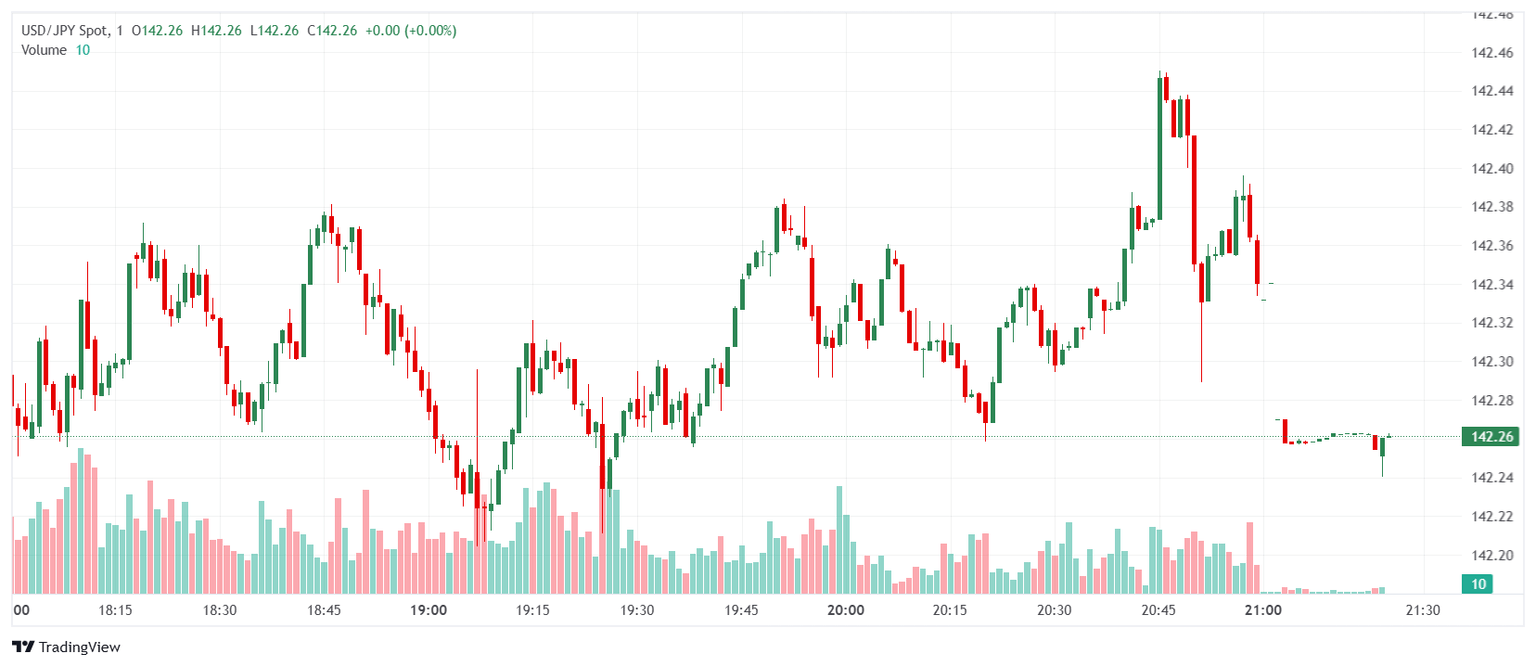Click the 20:00 time axis label
Screen dimensions: 1536x667
(x=846, y=610)
